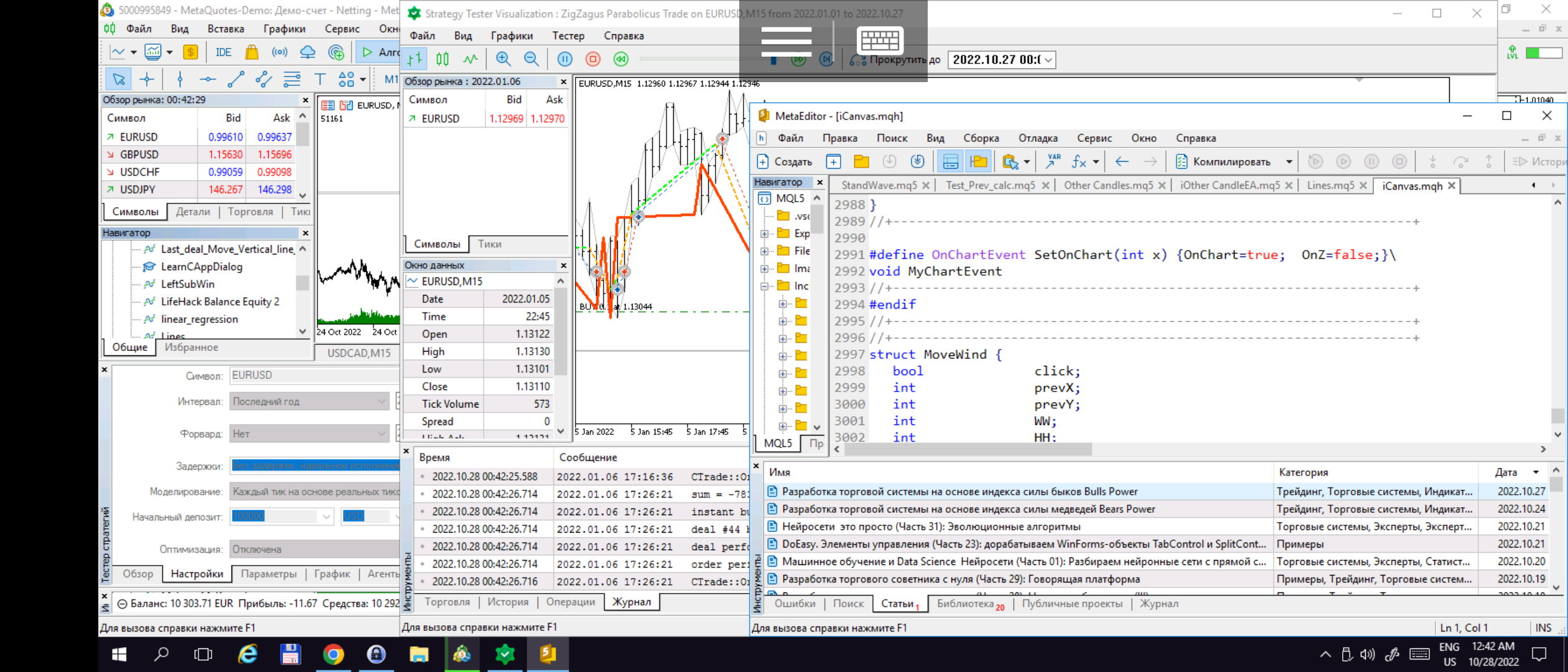
Task: Select linear_regression in Navigator
Action: (x=199, y=319)
